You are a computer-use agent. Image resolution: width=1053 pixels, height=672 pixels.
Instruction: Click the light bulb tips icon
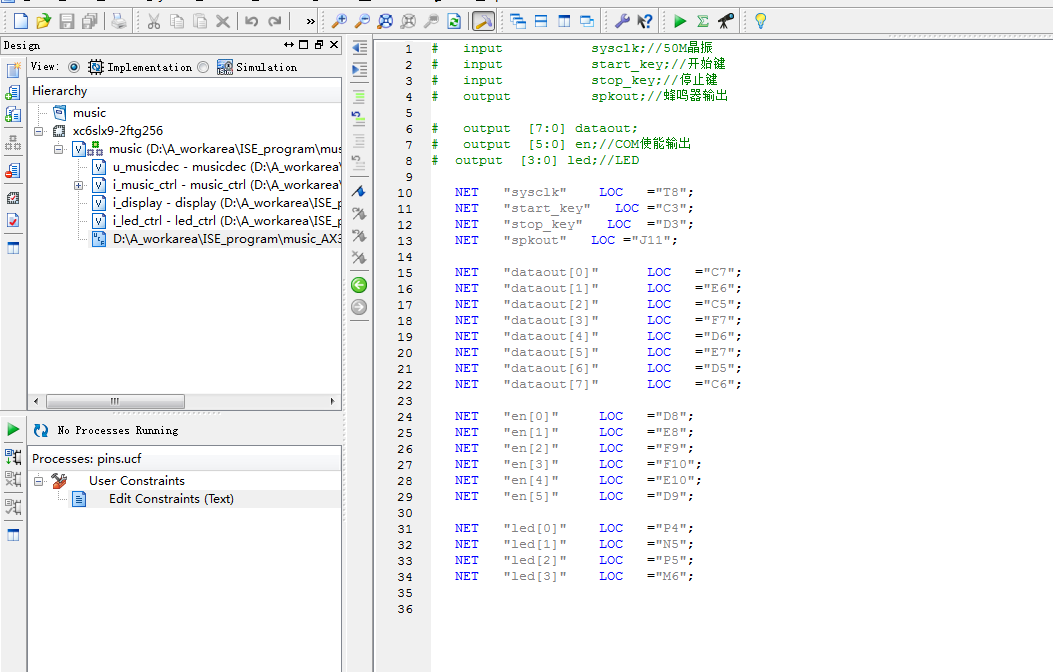coord(760,21)
